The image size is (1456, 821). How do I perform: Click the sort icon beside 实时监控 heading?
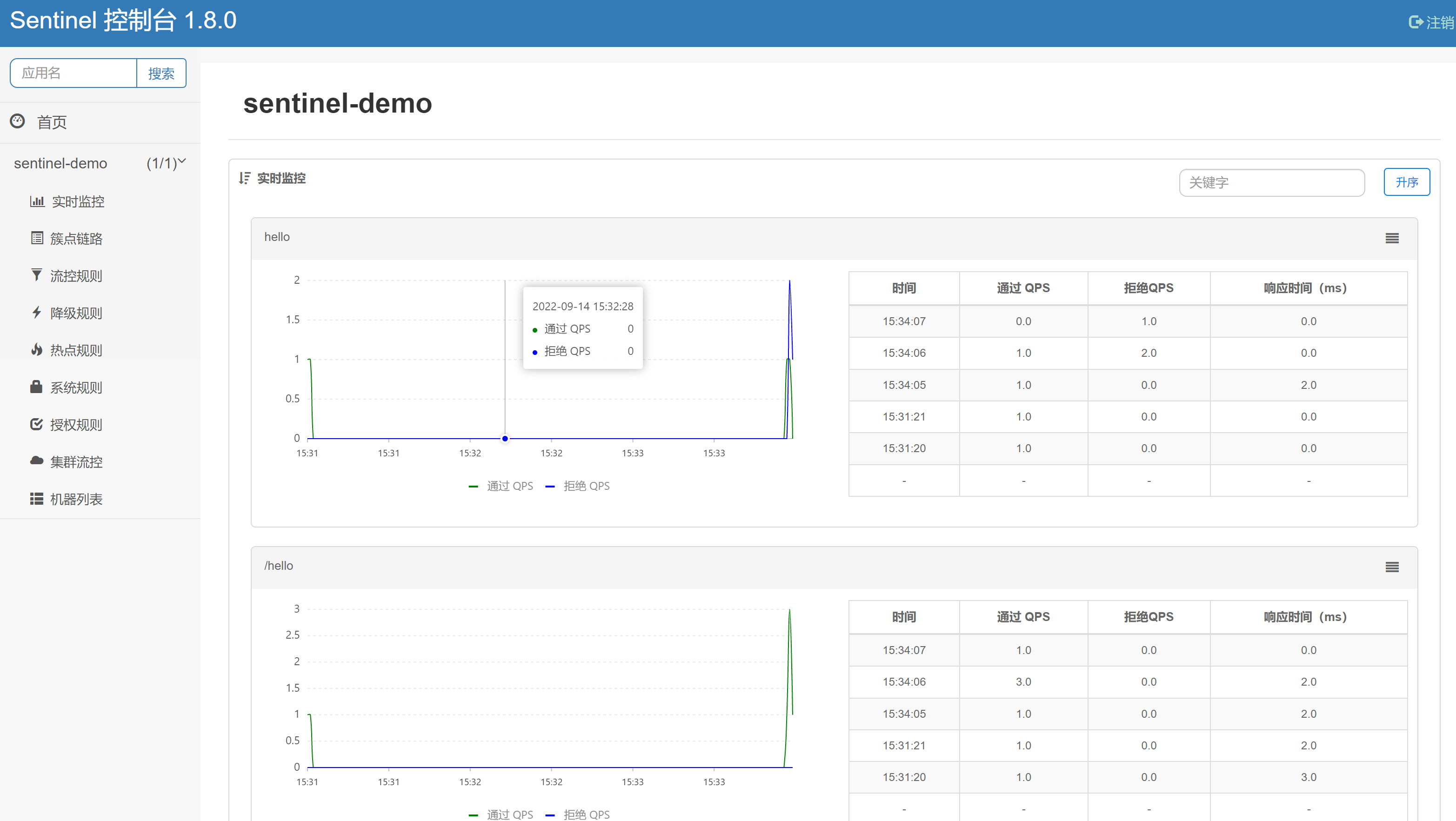[x=244, y=178]
